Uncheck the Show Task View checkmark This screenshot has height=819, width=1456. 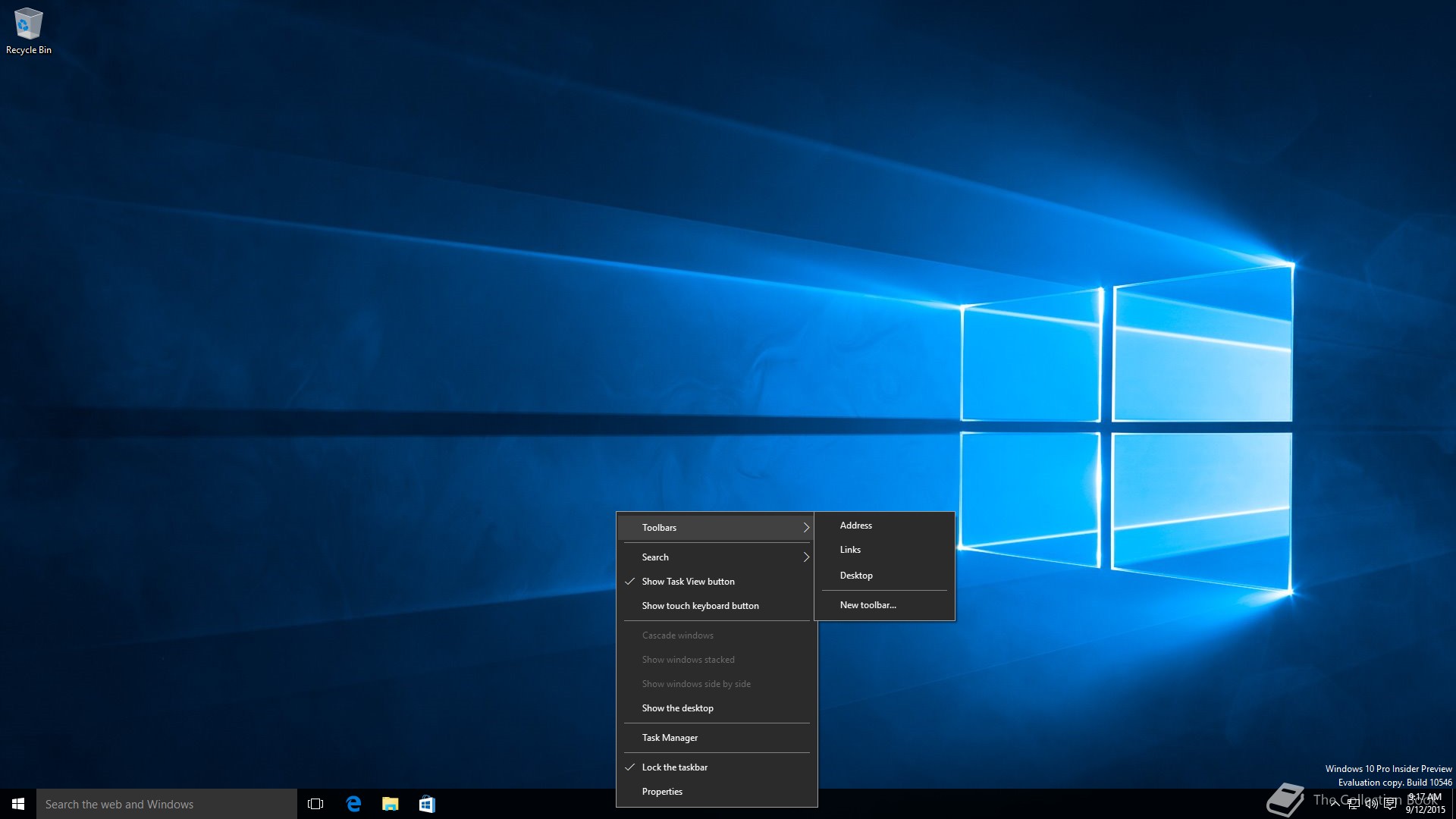pyautogui.click(x=629, y=582)
